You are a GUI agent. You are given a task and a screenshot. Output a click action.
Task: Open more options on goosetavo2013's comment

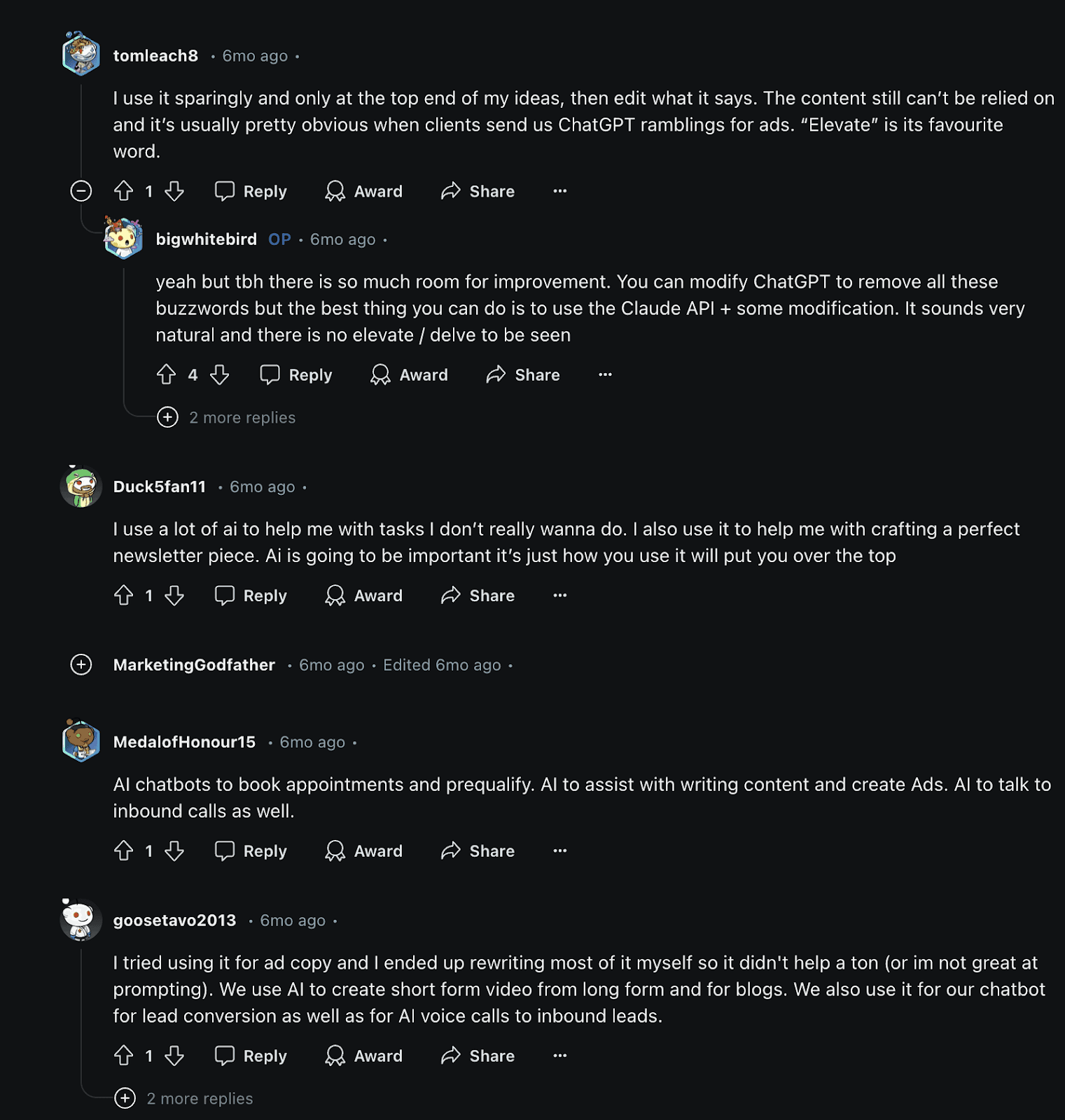560,1056
